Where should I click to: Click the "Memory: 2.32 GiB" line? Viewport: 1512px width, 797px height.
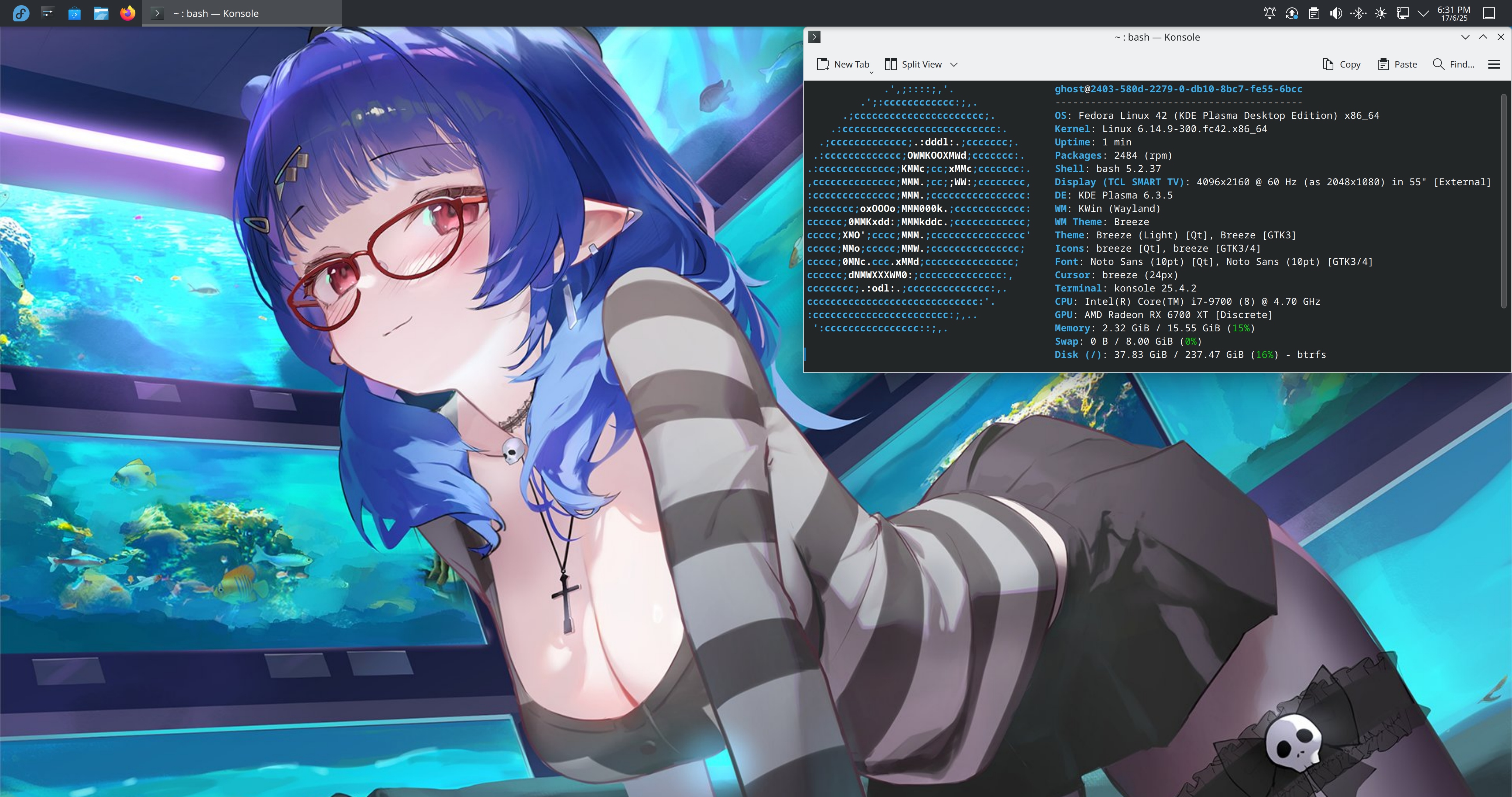pos(1155,328)
